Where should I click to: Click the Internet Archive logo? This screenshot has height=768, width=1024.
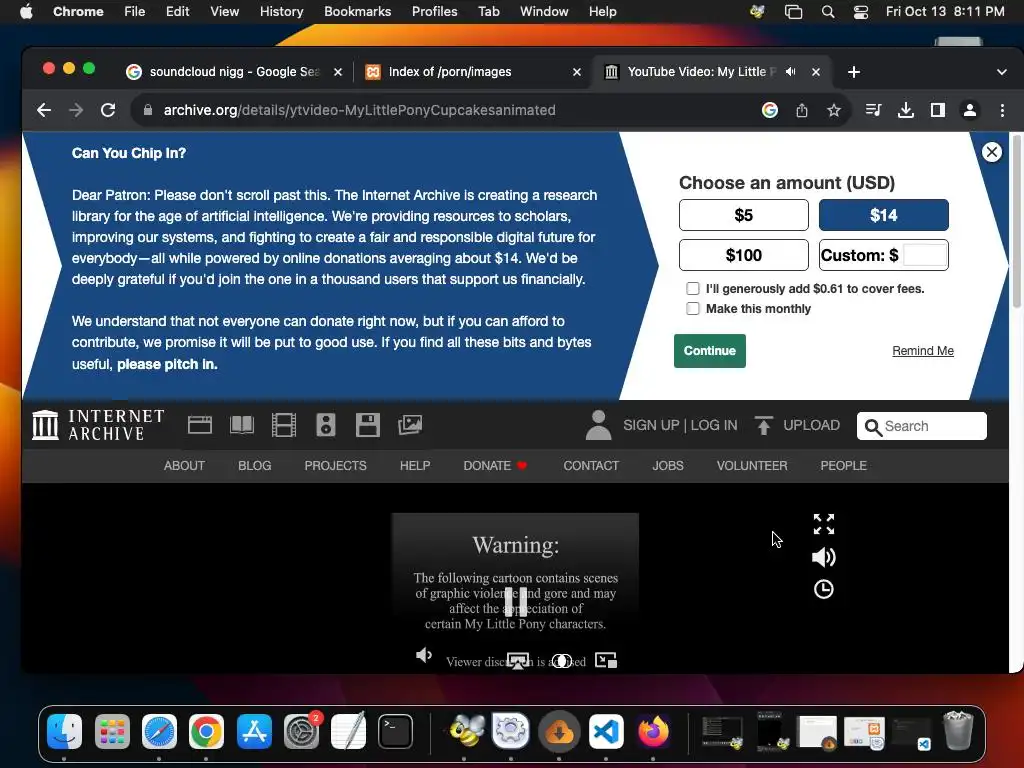point(99,425)
